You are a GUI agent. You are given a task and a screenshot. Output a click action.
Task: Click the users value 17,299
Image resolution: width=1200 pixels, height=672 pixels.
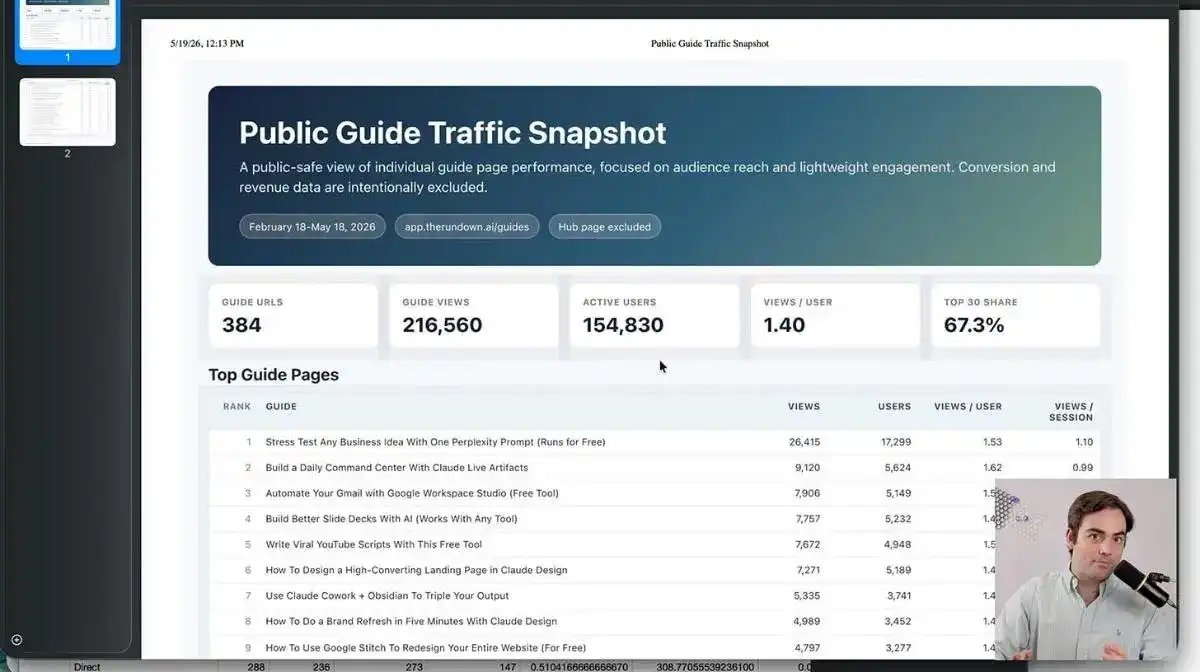pyautogui.click(x=895, y=442)
